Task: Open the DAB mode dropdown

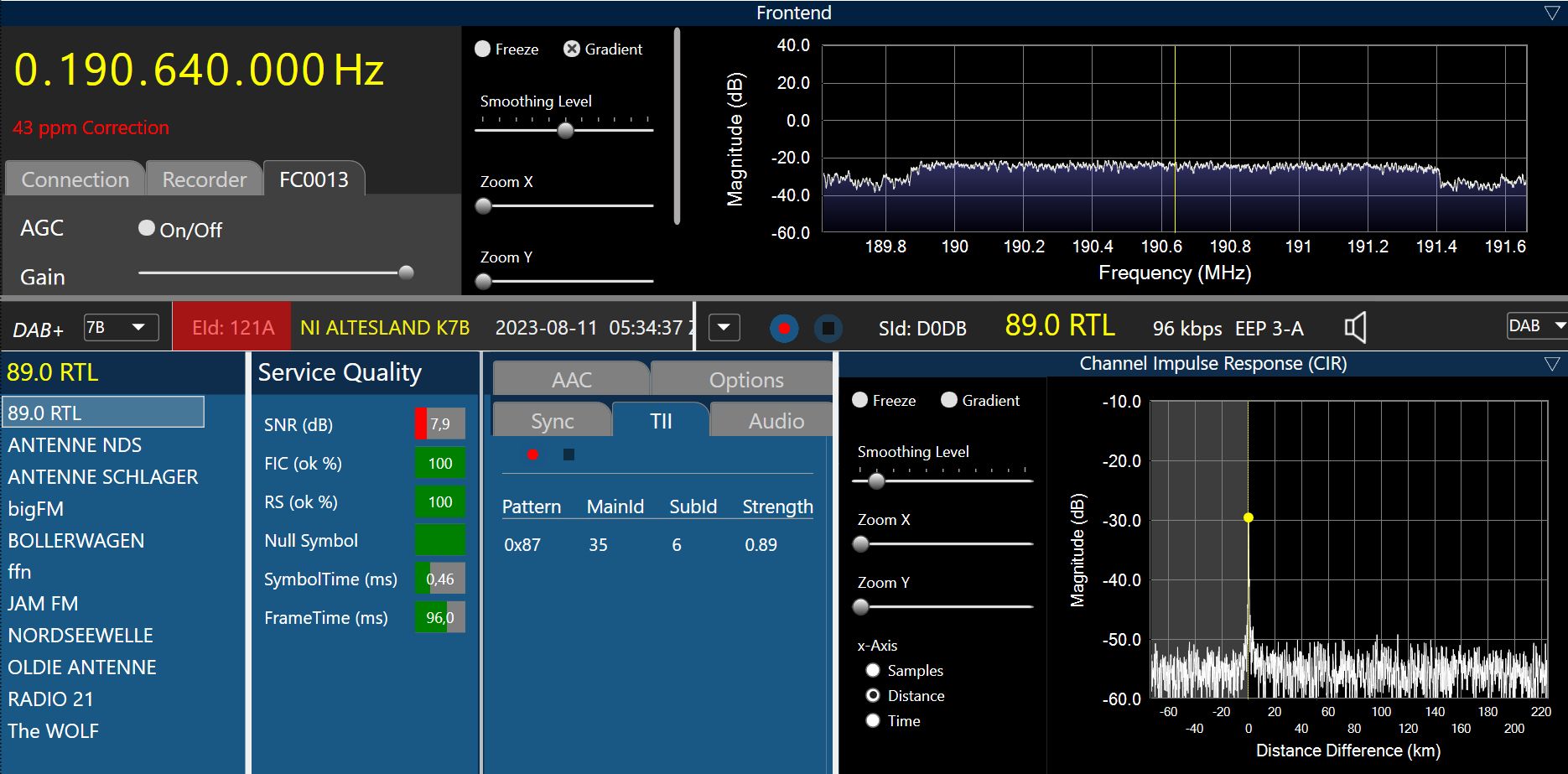Action: point(1536,326)
